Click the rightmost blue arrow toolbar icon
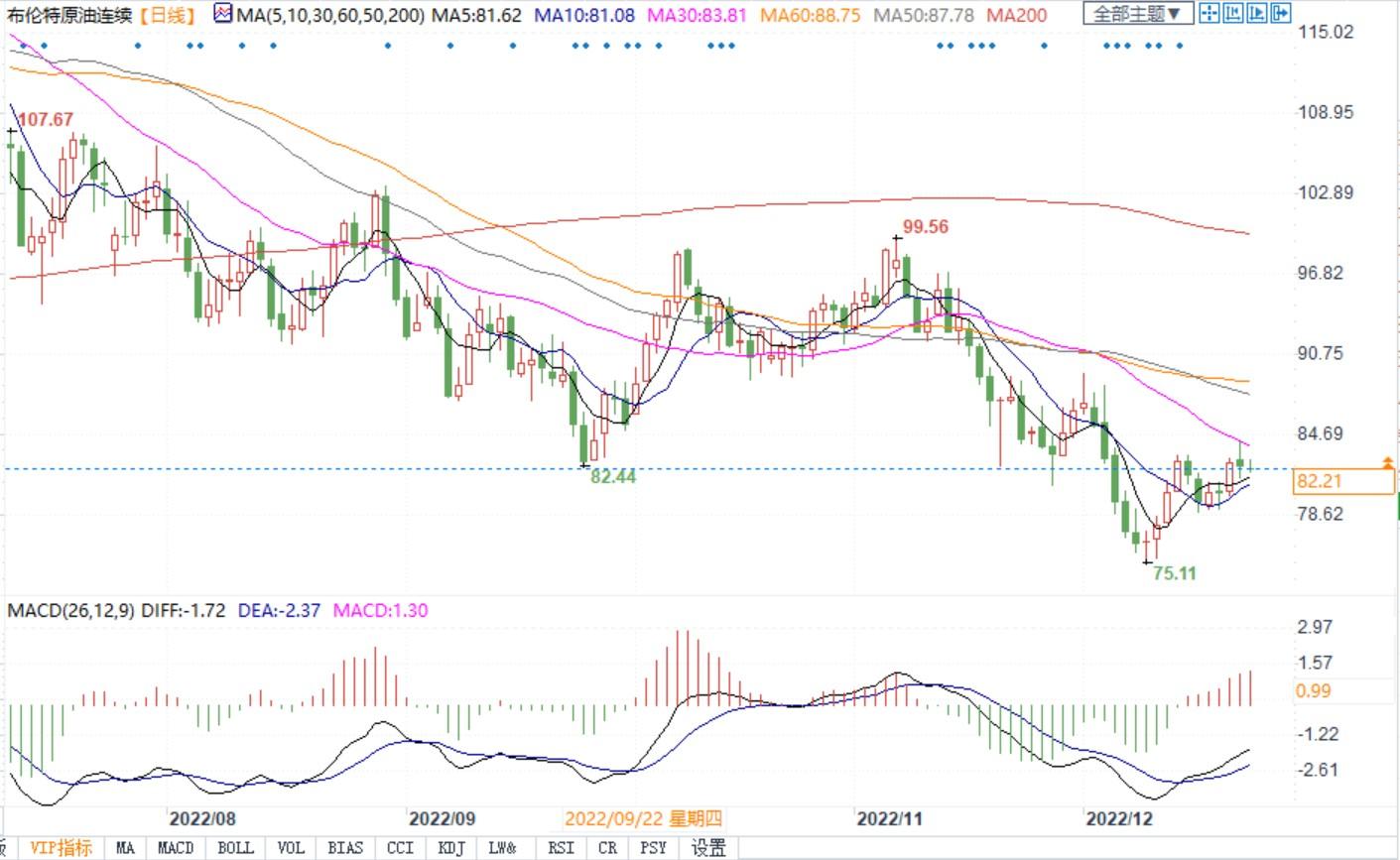 click(x=1280, y=14)
